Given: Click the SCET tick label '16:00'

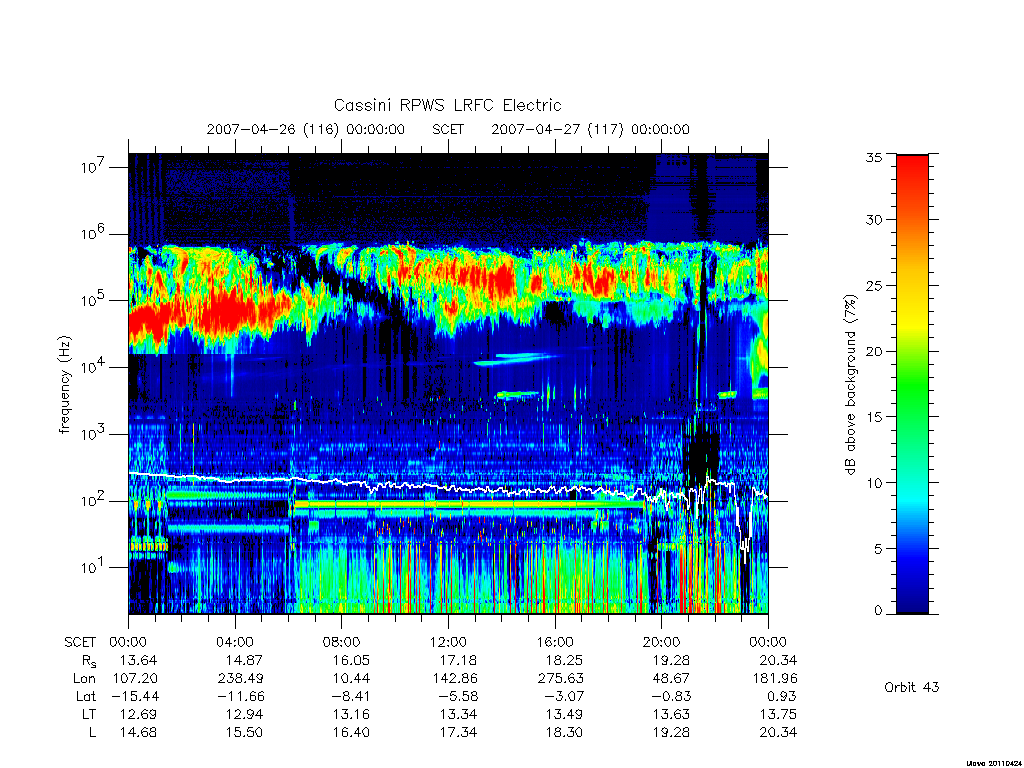Looking at the screenshot, I should point(555,642).
